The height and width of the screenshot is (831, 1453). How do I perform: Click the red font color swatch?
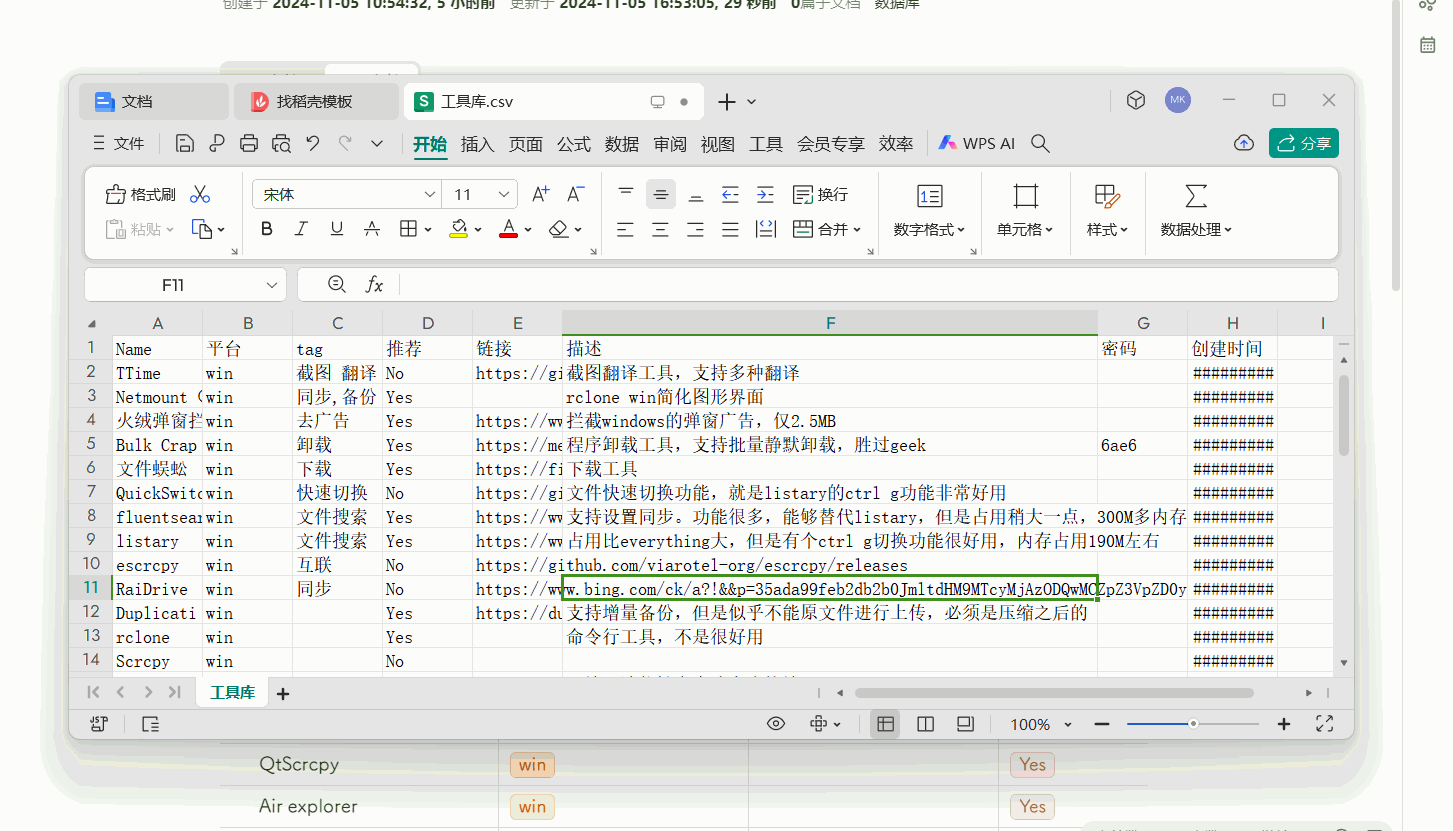(x=508, y=230)
